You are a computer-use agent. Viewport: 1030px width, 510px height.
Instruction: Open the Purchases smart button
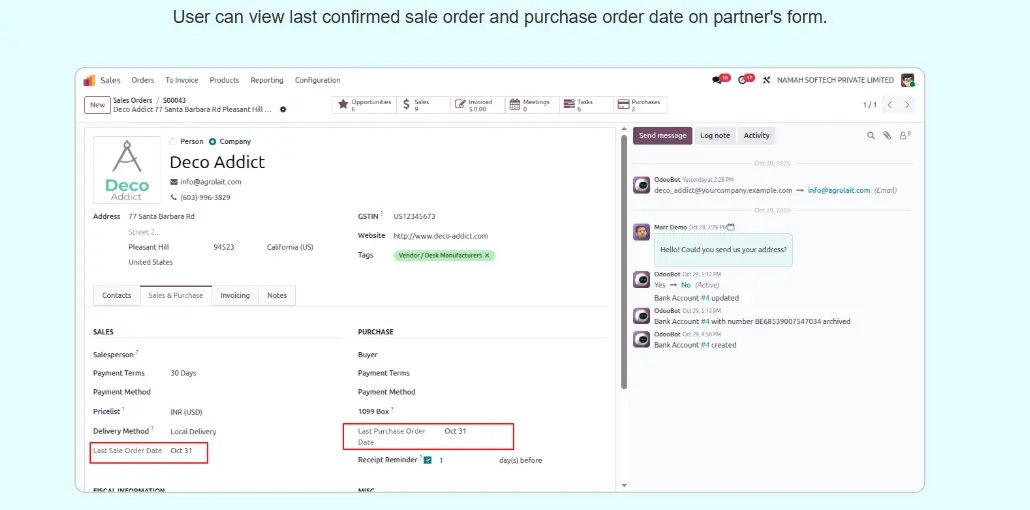[x=640, y=104]
